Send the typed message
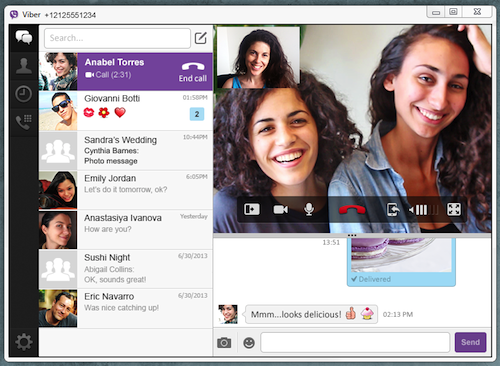Viewport: 500px width, 366px height. click(470, 342)
